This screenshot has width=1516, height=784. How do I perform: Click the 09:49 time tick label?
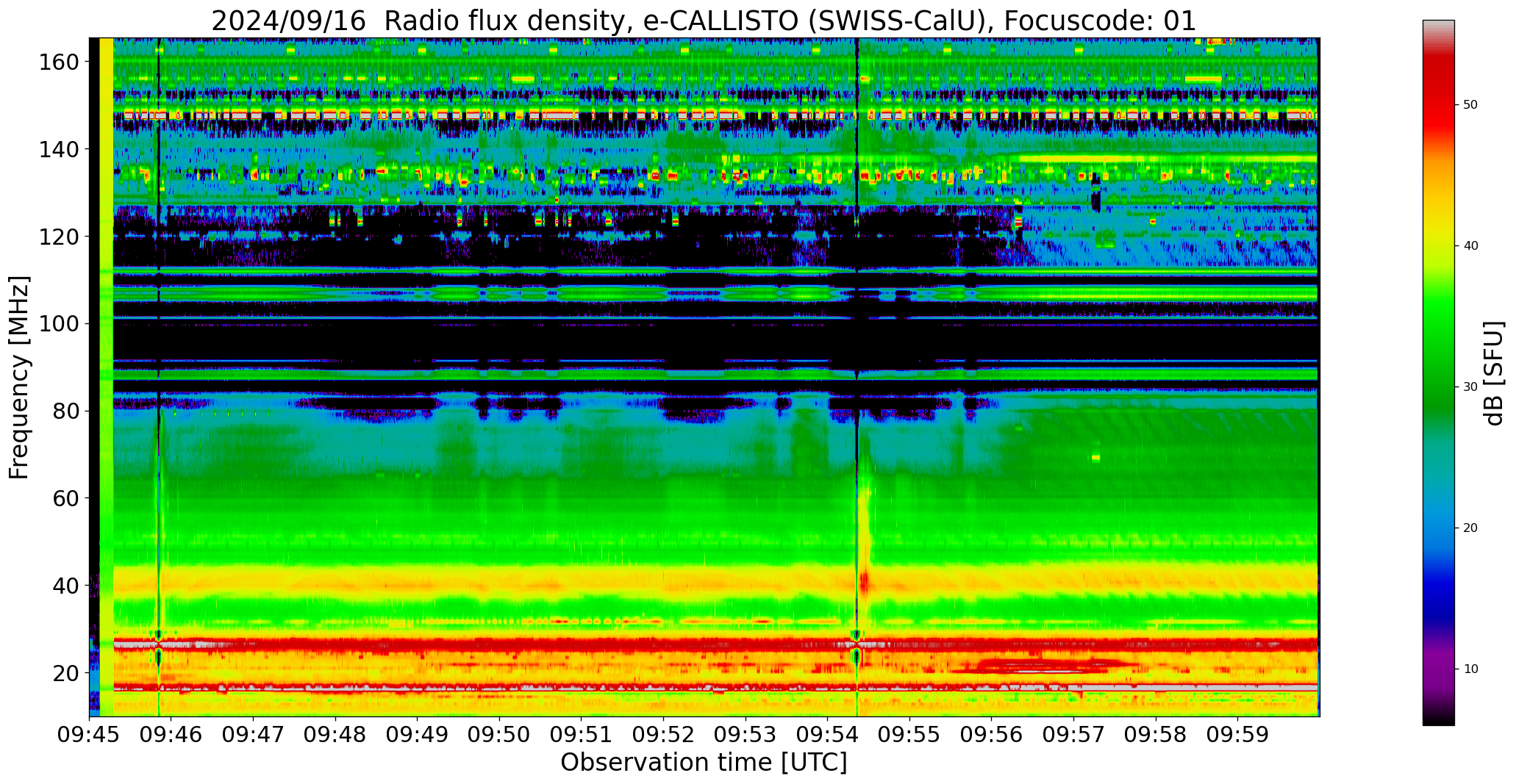point(417,735)
